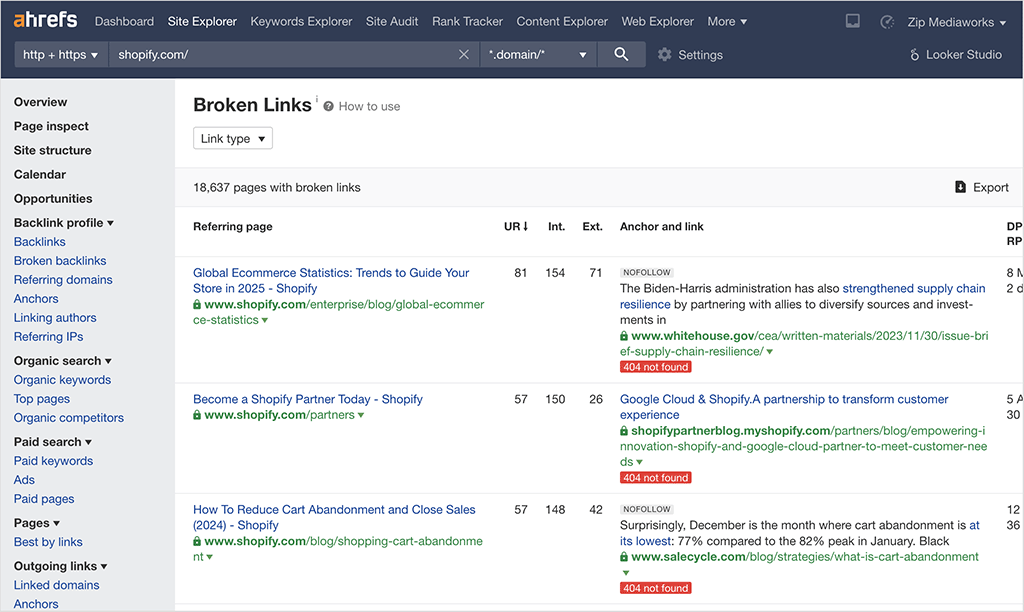Open Top pages report

tap(42, 398)
